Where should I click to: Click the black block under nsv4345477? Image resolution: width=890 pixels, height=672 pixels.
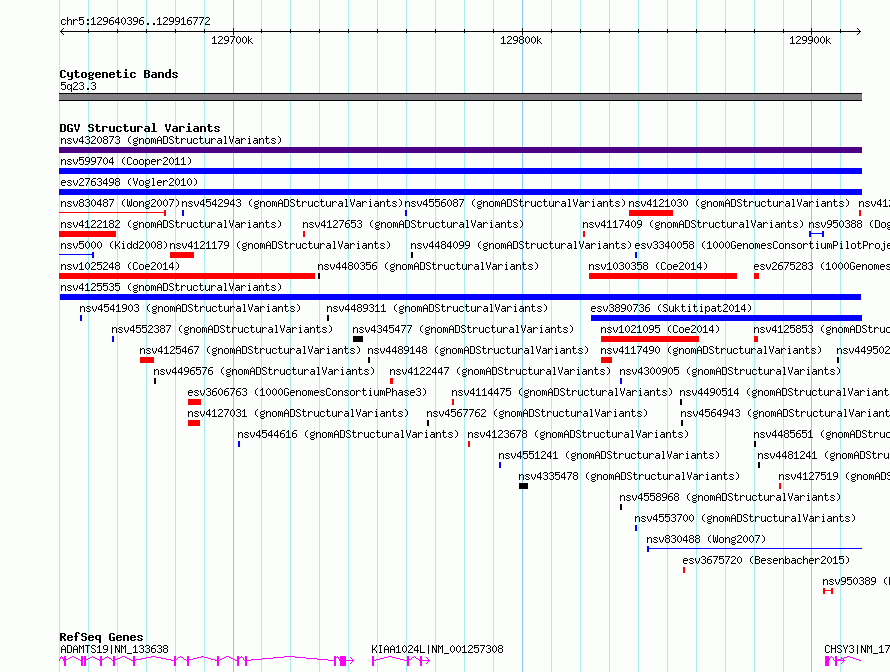[358, 339]
